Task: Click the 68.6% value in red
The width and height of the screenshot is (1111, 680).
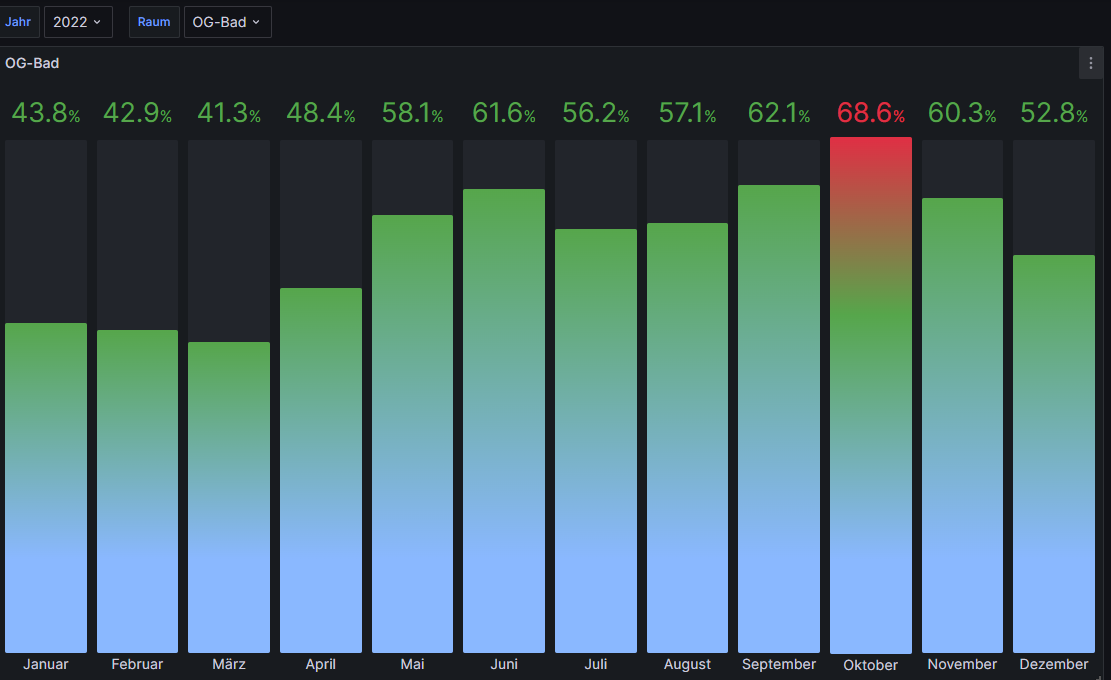Action: click(x=870, y=114)
